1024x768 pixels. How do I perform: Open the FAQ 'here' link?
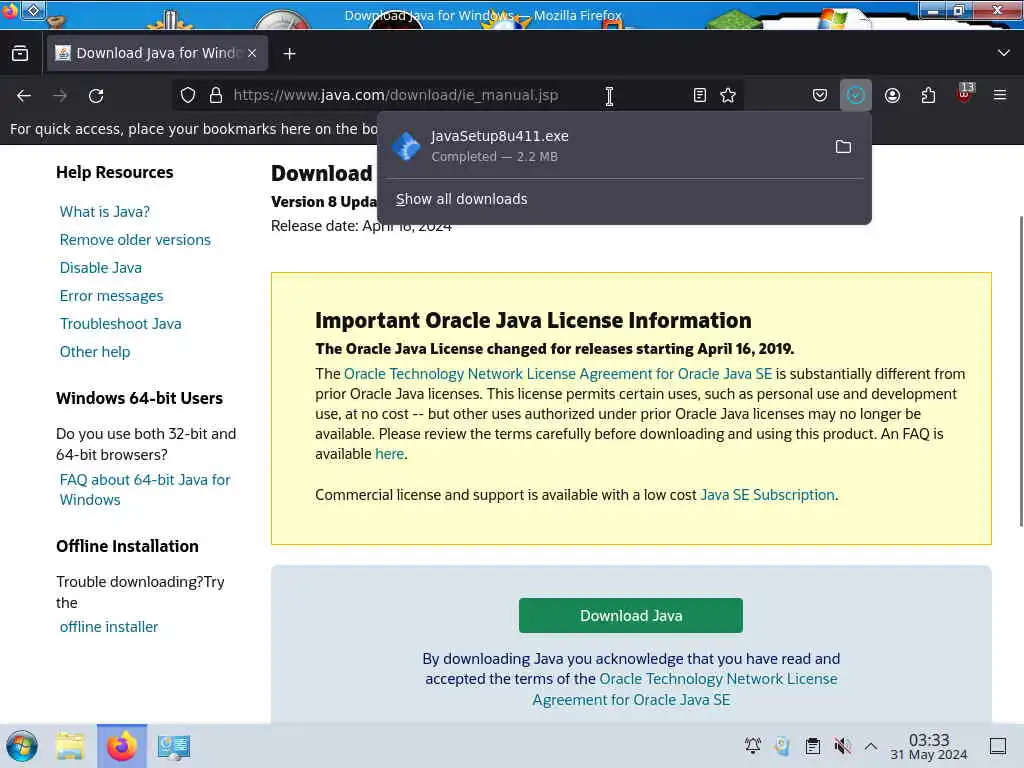[390, 454]
